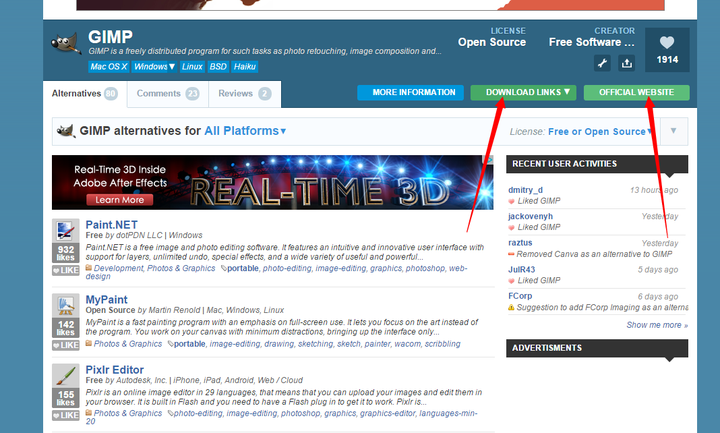Select the Haiku platform tag
This screenshot has height=433, width=720.
245,67
